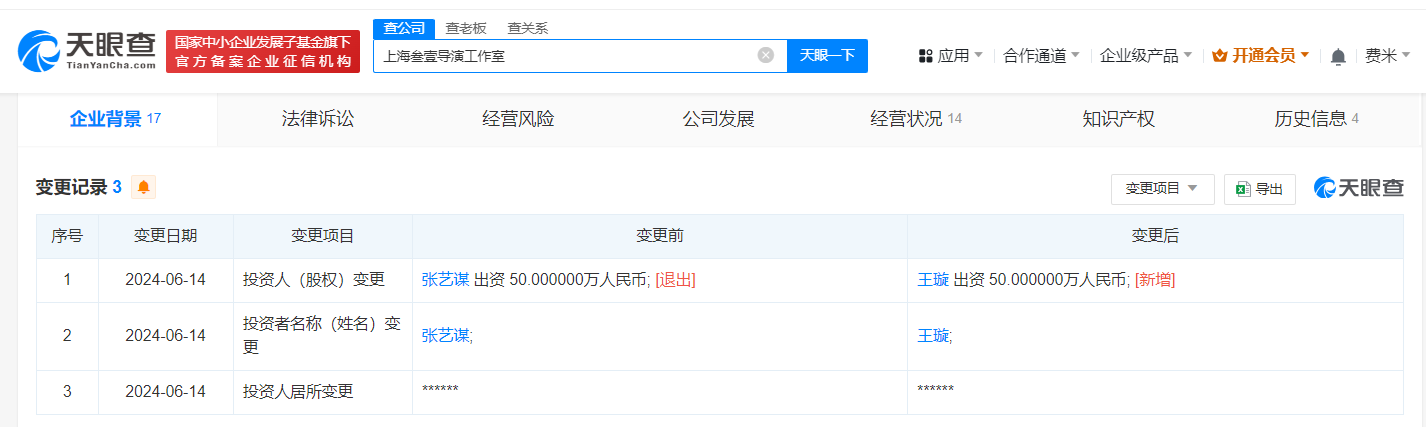Select the 查老板 search tab
The image size is (1426, 427).
pos(465,28)
